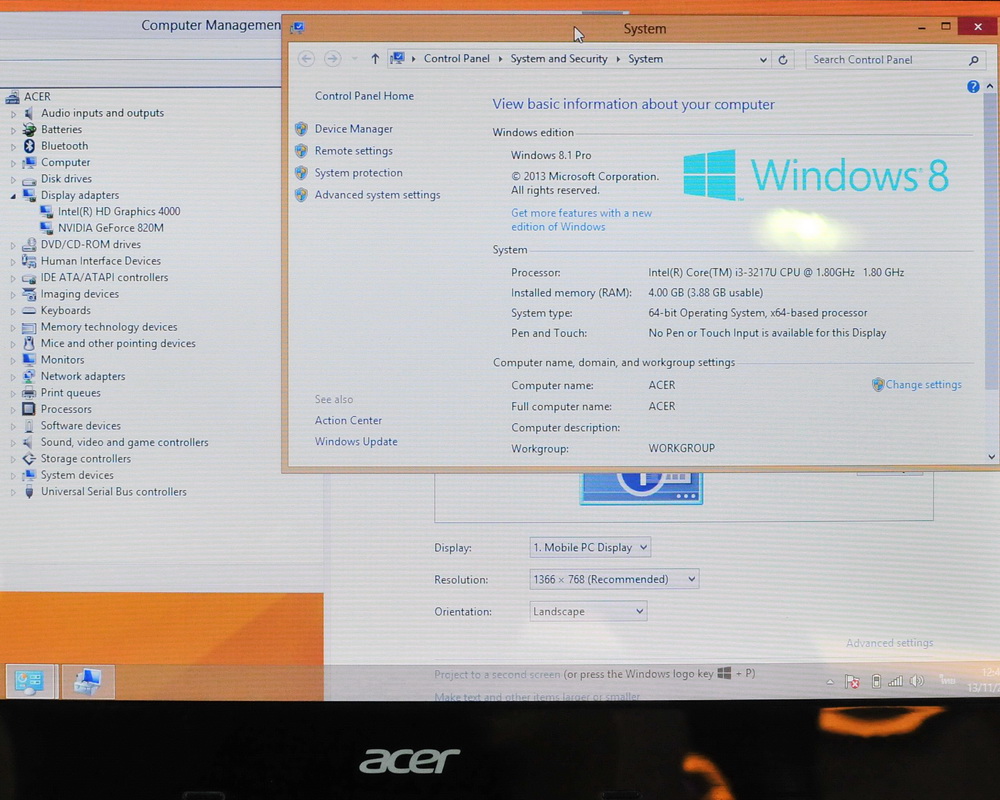The width and height of the screenshot is (1000, 800).
Task: Click the Monitors device icon
Action: [29, 360]
